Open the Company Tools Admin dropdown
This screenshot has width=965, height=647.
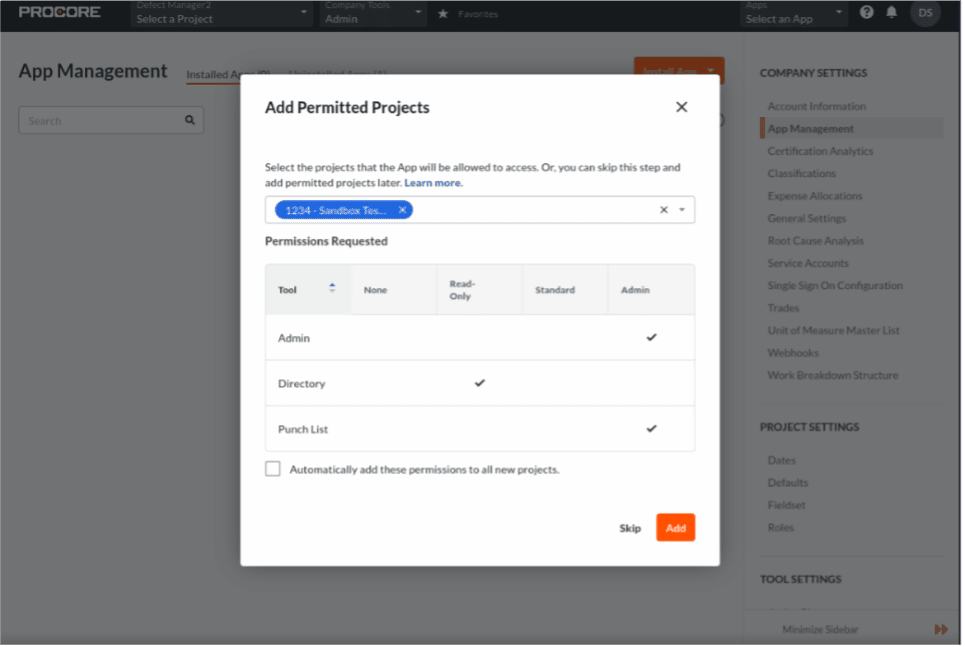[374, 14]
